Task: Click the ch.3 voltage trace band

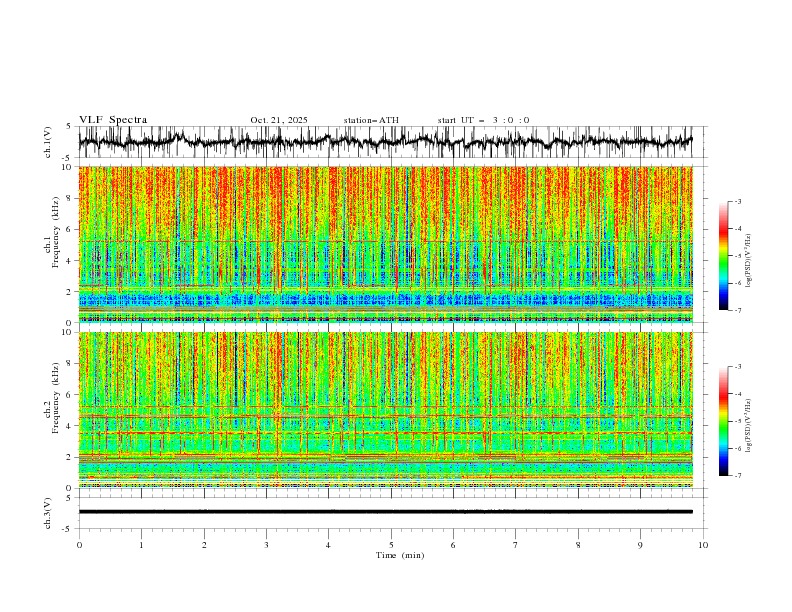Action: pyautogui.click(x=385, y=512)
